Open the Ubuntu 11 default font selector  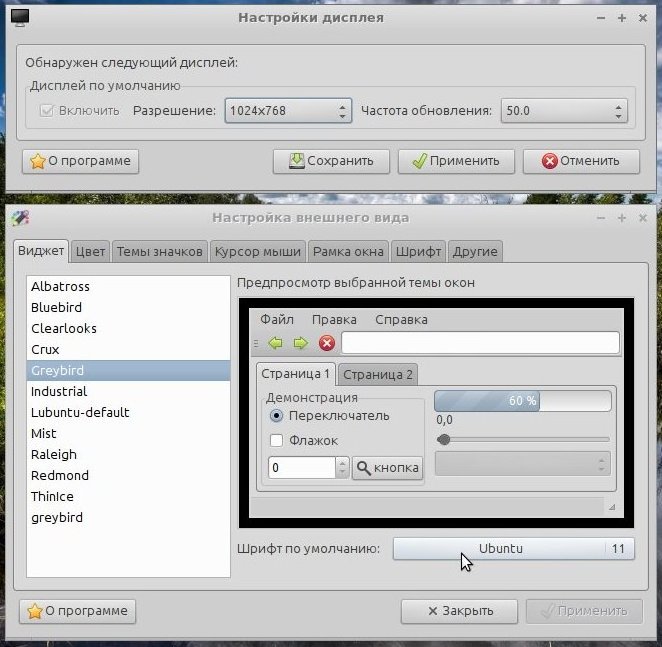pyautogui.click(x=514, y=549)
